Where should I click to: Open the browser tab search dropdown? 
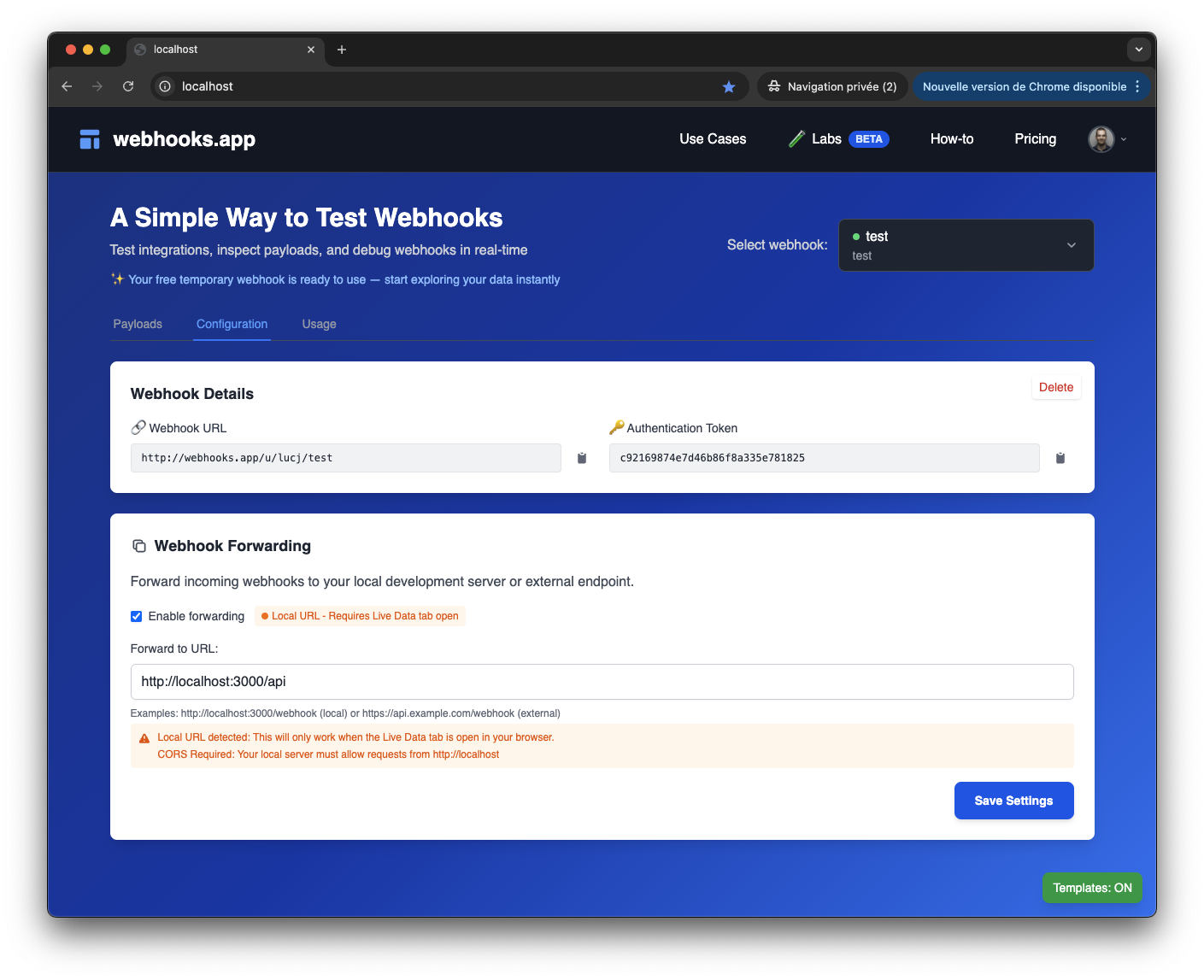1139,50
